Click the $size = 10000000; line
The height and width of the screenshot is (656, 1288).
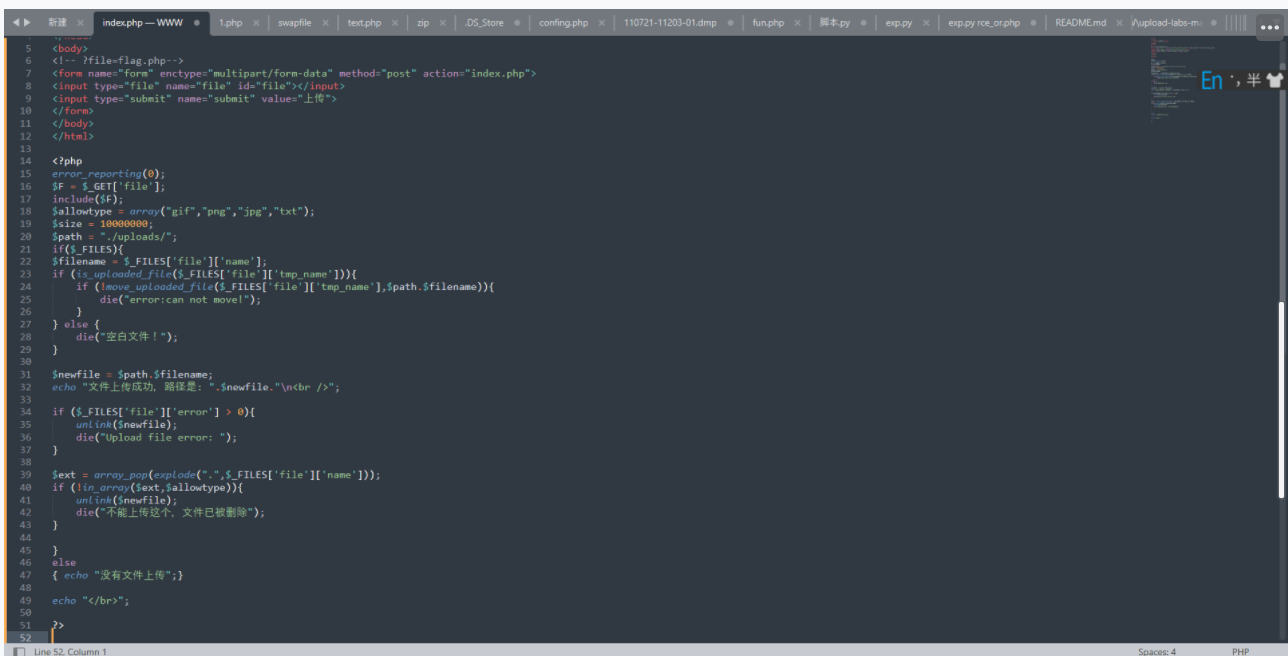click(x=104, y=224)
